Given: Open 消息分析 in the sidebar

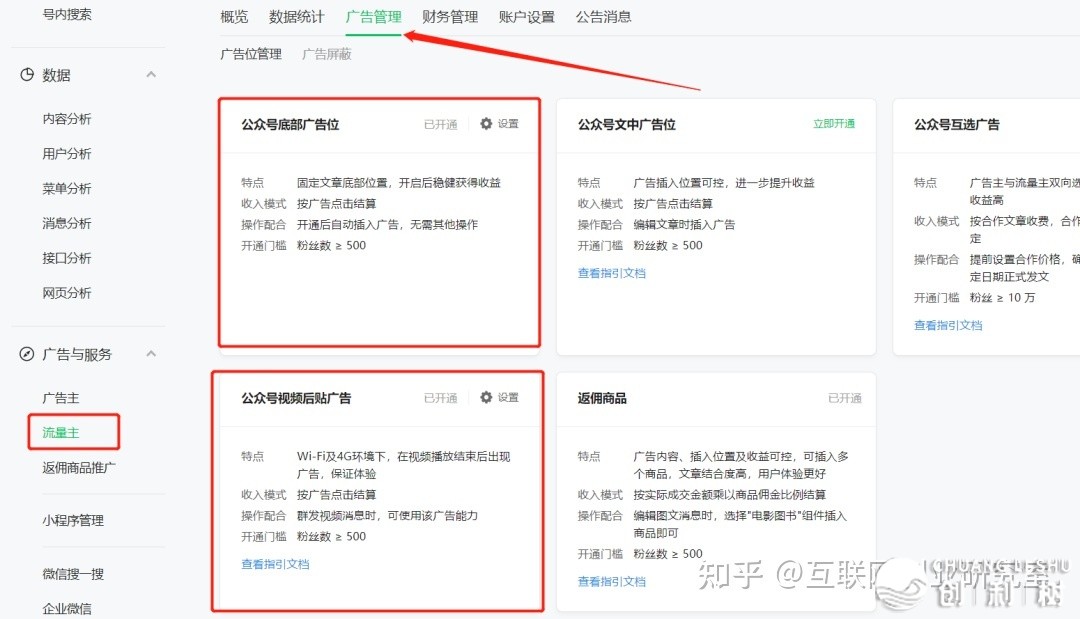Looking at the screenshot, I should pyautogui.click(x=67, y=223).
